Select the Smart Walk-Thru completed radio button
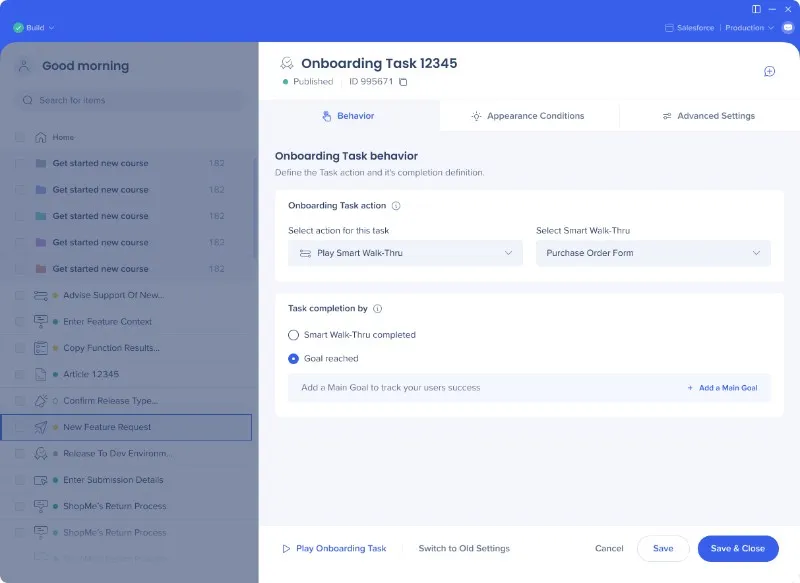Image resolution: width=800 pixels, height=583 pixels. (294, 337)
